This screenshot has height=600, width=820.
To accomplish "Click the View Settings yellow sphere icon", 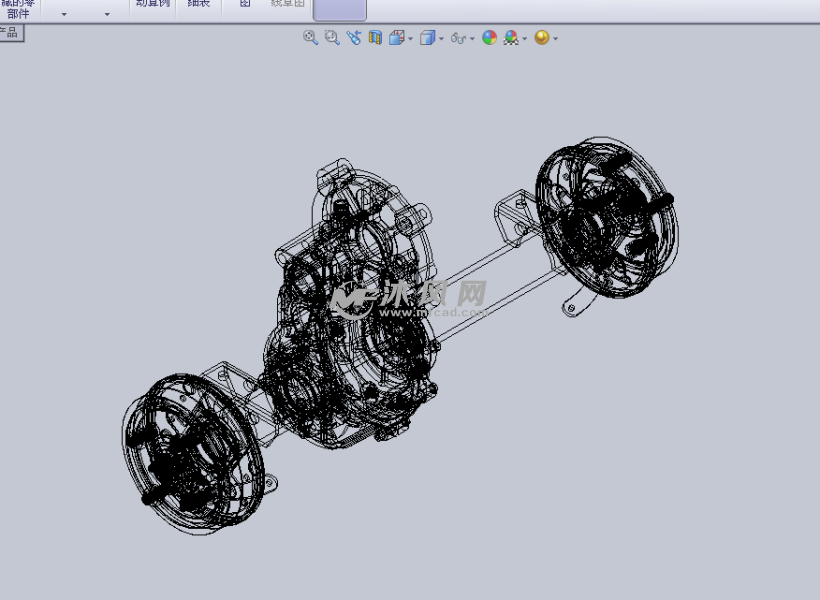I will coord(542,38).
